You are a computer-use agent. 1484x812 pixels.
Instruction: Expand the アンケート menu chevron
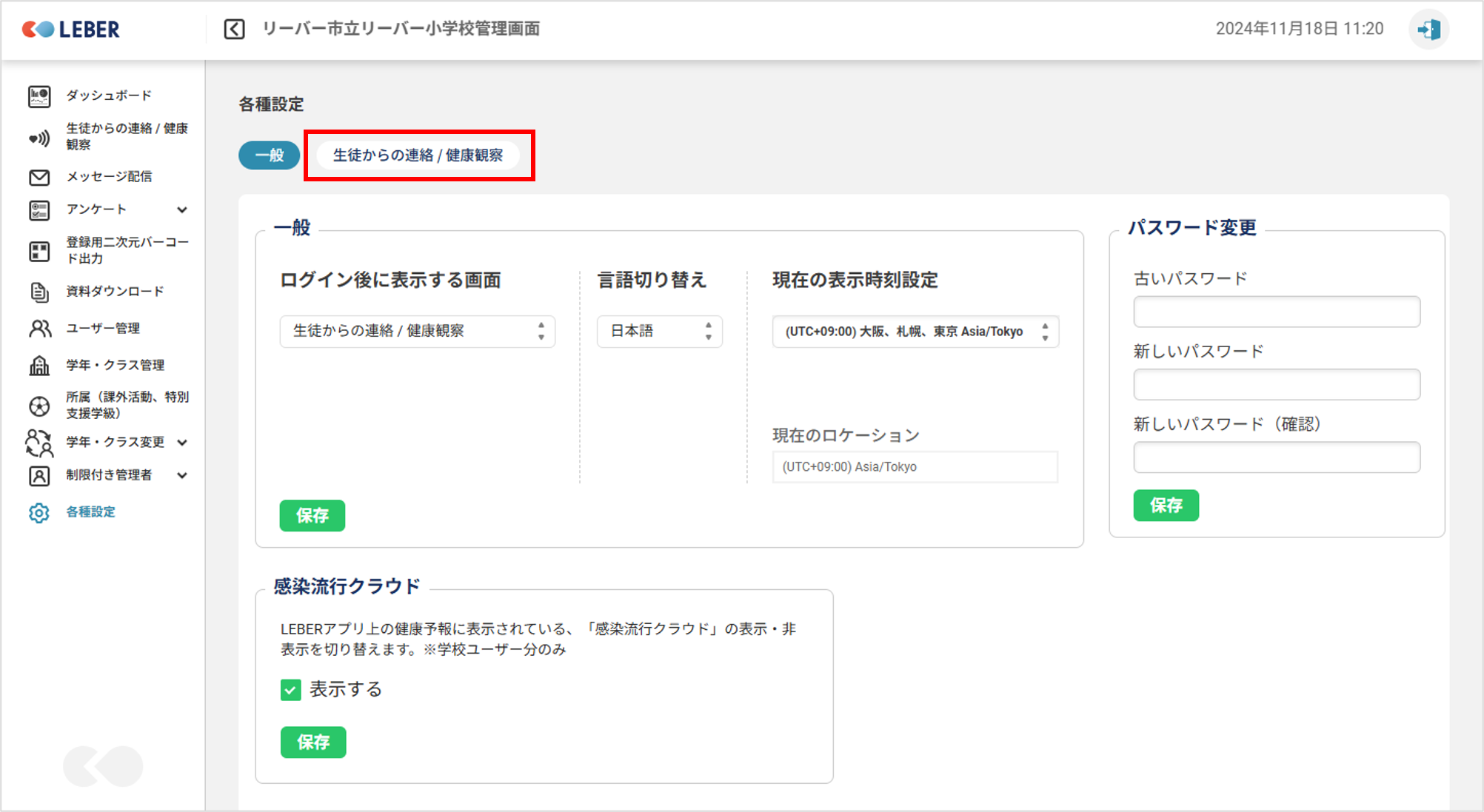pos(182,210)
